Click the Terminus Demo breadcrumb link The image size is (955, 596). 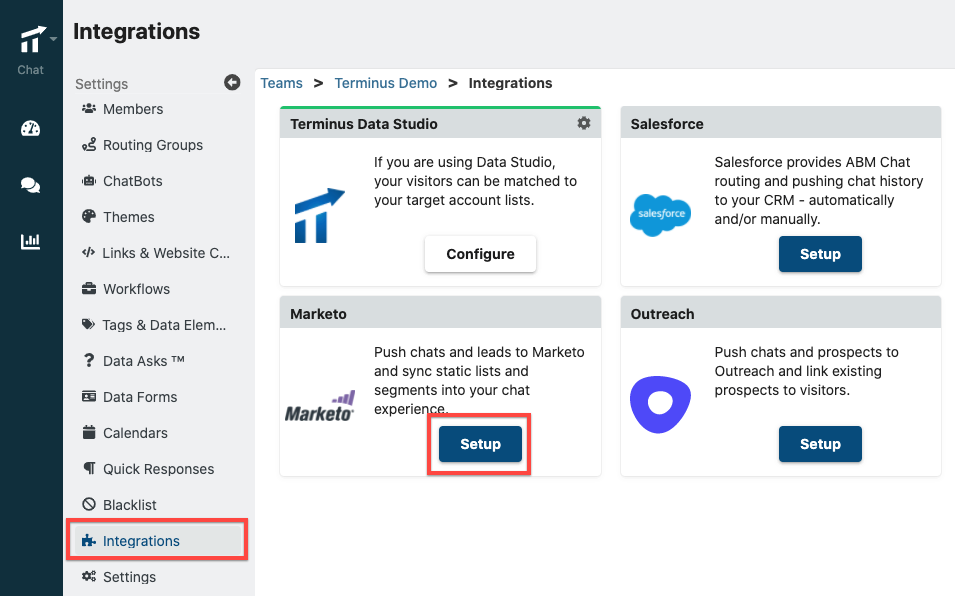pyautogui.click(x=386, y=83)
